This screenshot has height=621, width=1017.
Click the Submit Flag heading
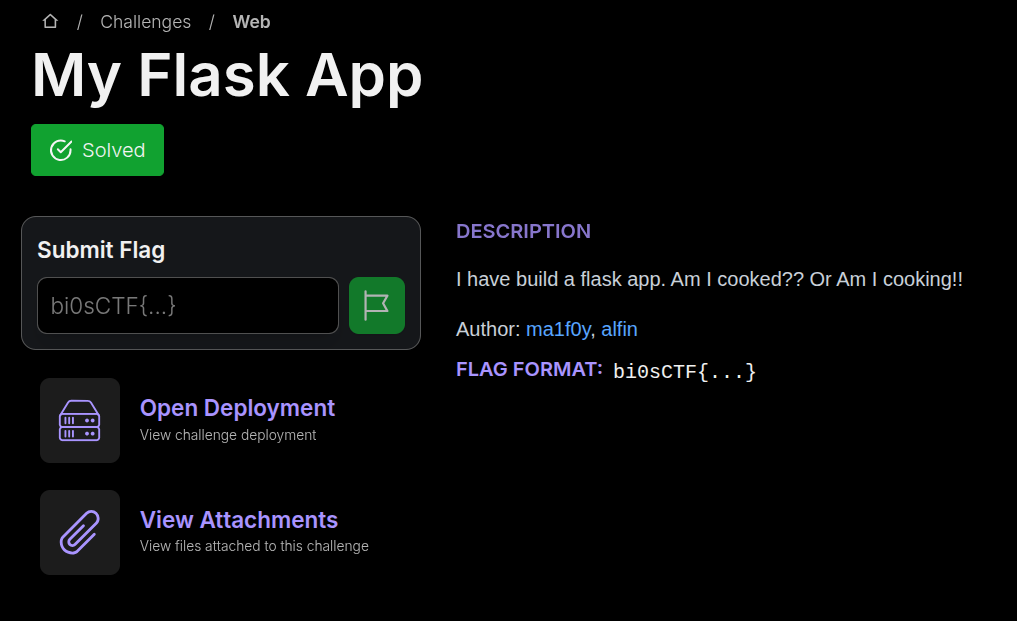(101, 250)
